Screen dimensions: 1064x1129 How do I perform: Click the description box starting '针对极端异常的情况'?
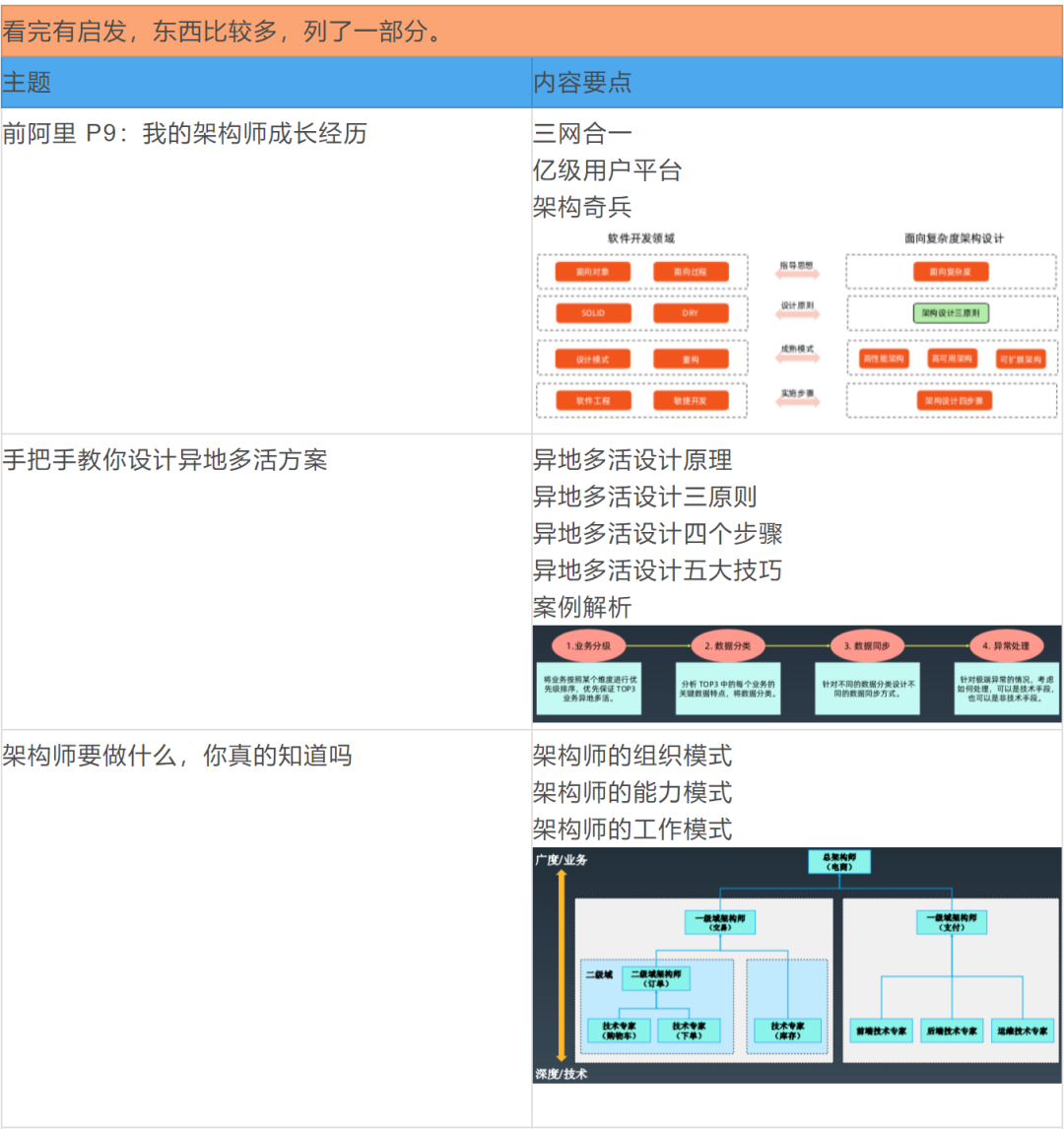[1007, 689]
